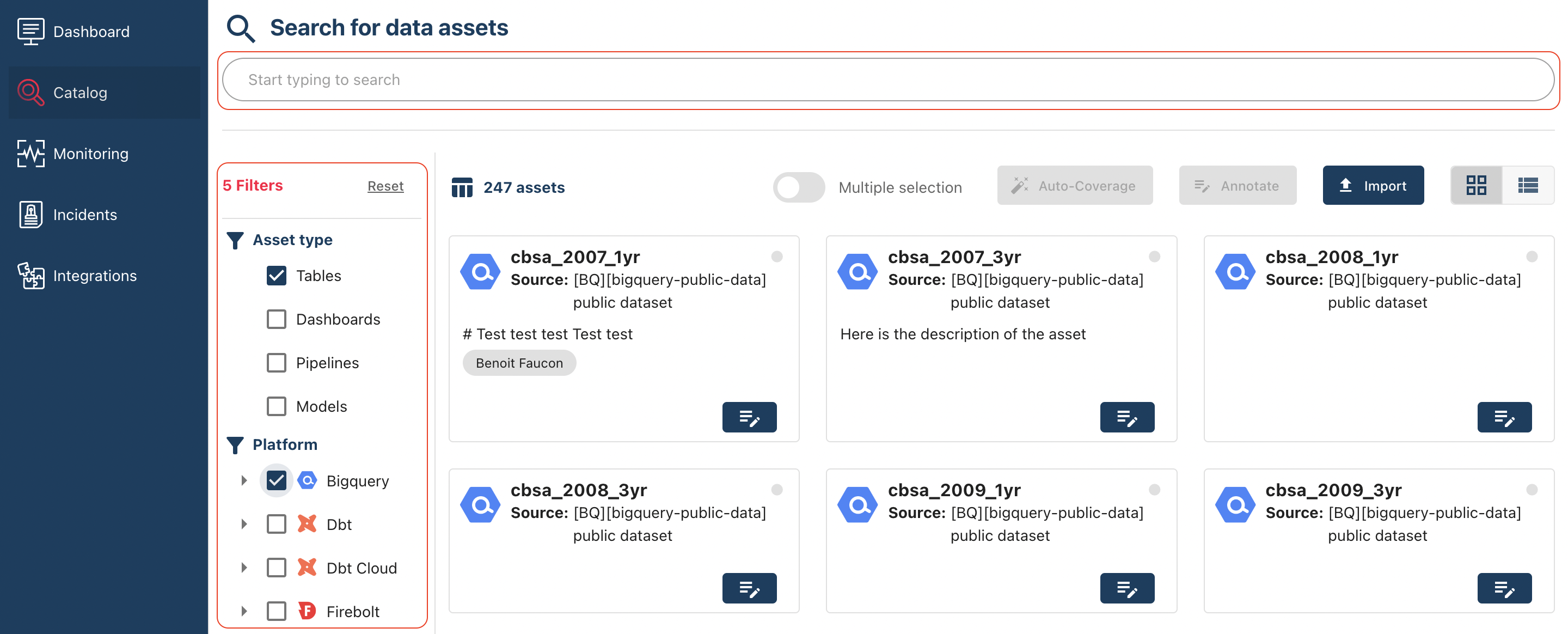Go to Integrations in the sidebar
Viewport: 1568px width, 634px height.
pyautogui.click(x=94, y=276)
